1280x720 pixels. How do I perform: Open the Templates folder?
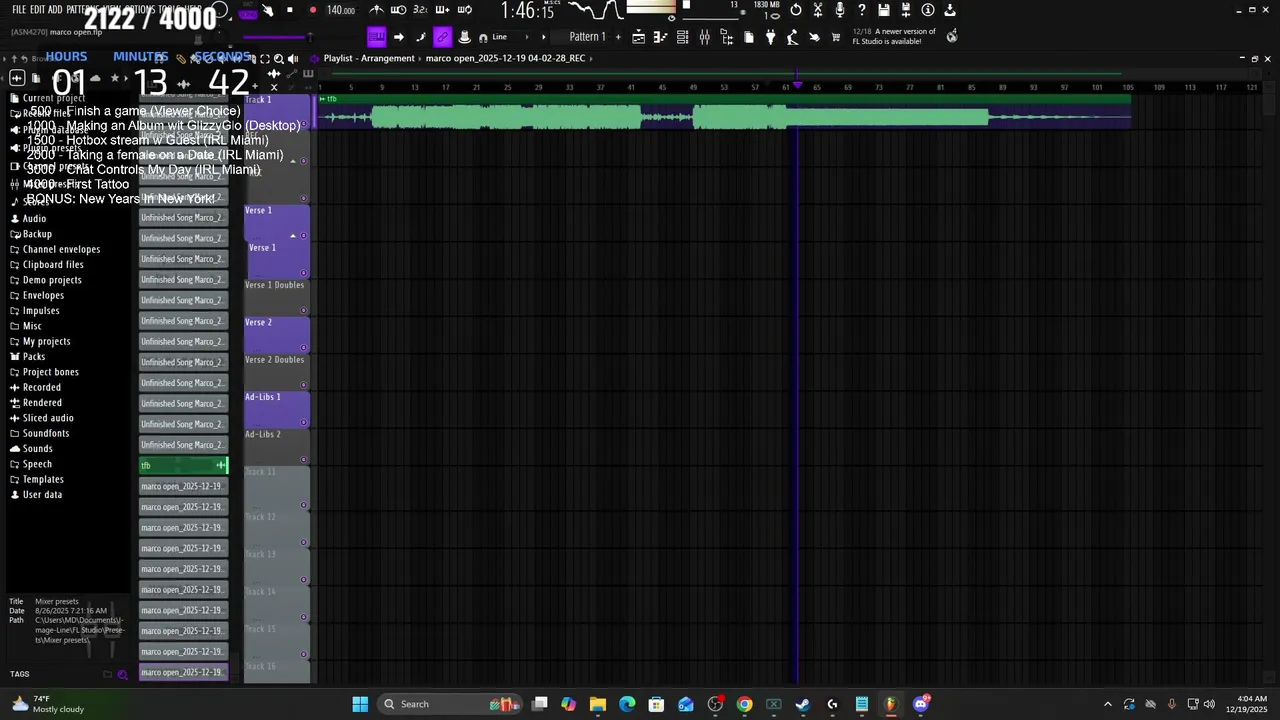(43, 479)
